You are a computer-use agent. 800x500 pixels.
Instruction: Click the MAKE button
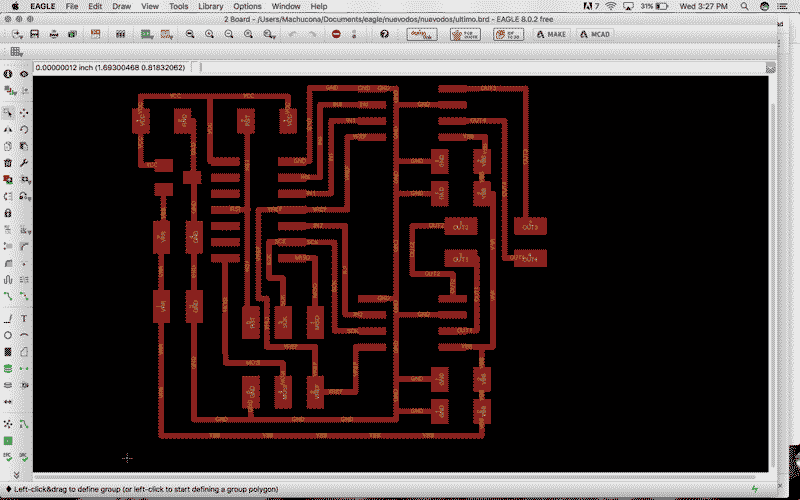coord(551,34)
